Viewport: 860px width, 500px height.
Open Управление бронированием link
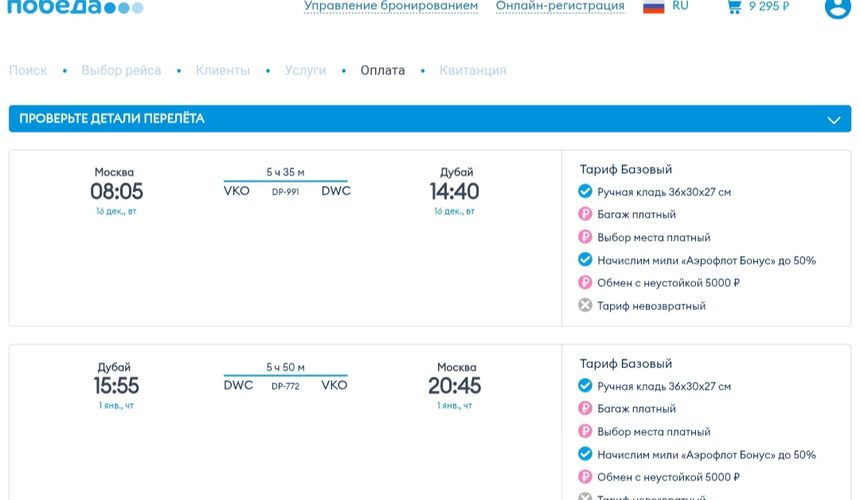[x=391, y=6]
